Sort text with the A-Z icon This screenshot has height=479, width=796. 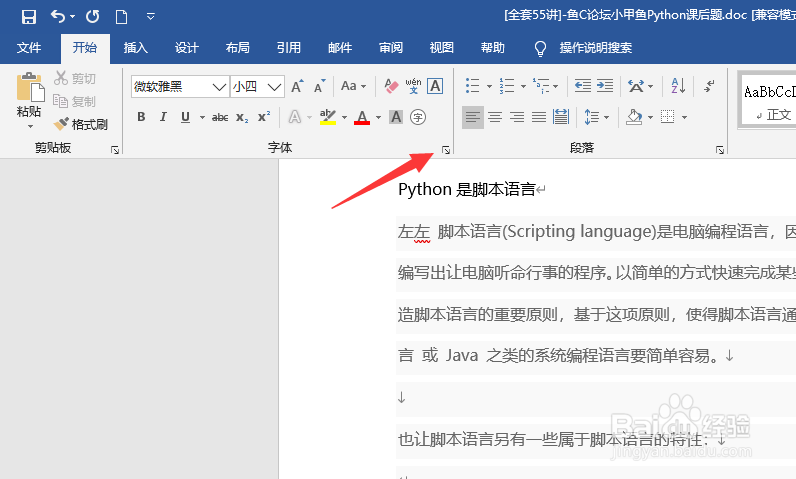pos(678,86)
